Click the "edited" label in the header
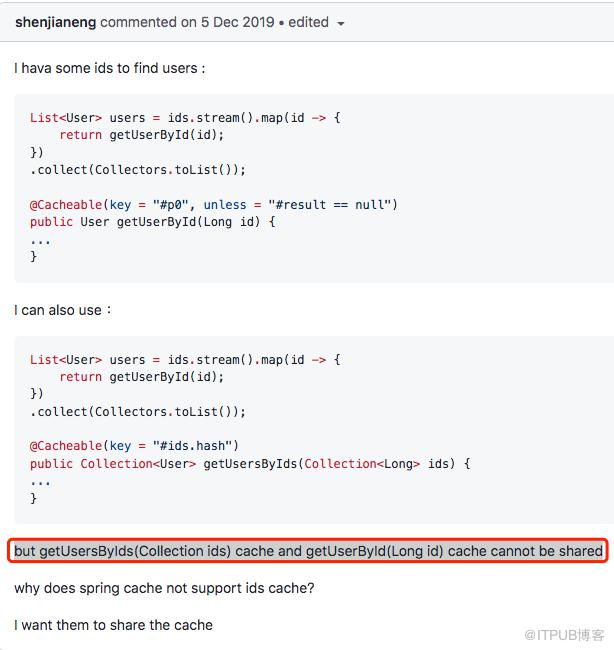 (310, 22)
